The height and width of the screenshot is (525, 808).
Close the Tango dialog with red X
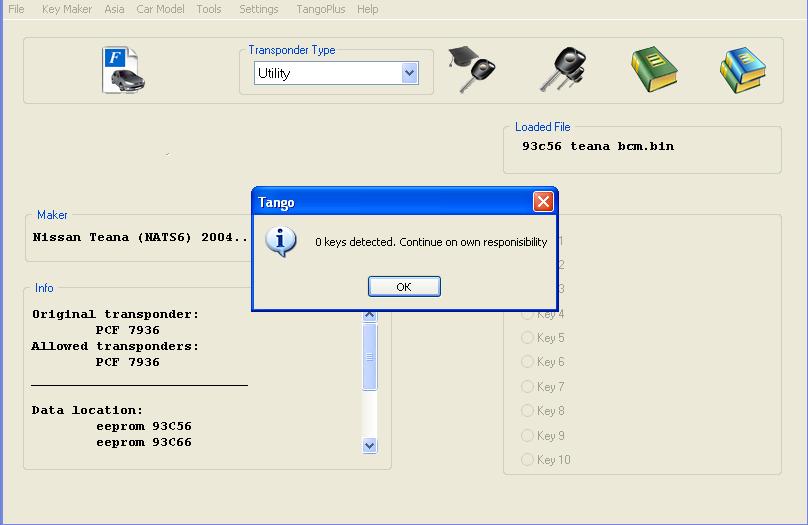point(543,201)
